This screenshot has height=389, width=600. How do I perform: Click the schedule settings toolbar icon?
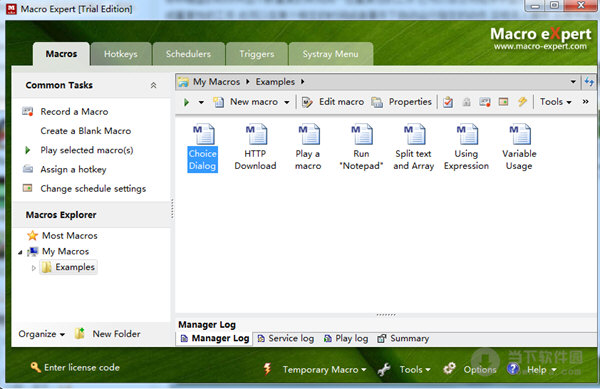504,102
